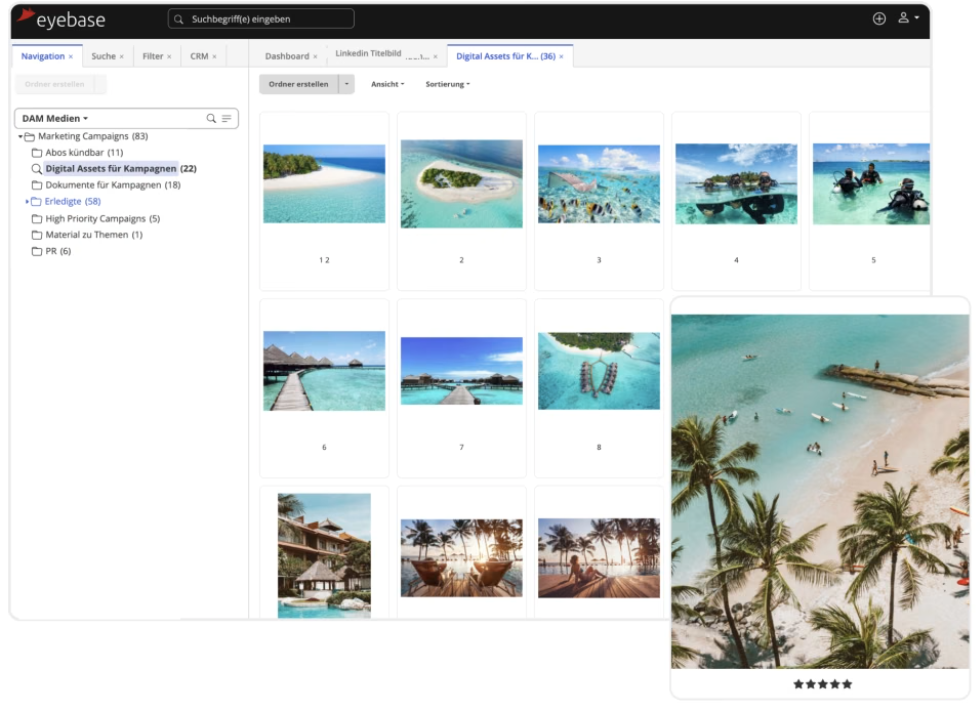This screenshot has width=980, height=704.
Task: Select Dokumente für Kampagnen (18) folder
Action: [x=113, y=185]
